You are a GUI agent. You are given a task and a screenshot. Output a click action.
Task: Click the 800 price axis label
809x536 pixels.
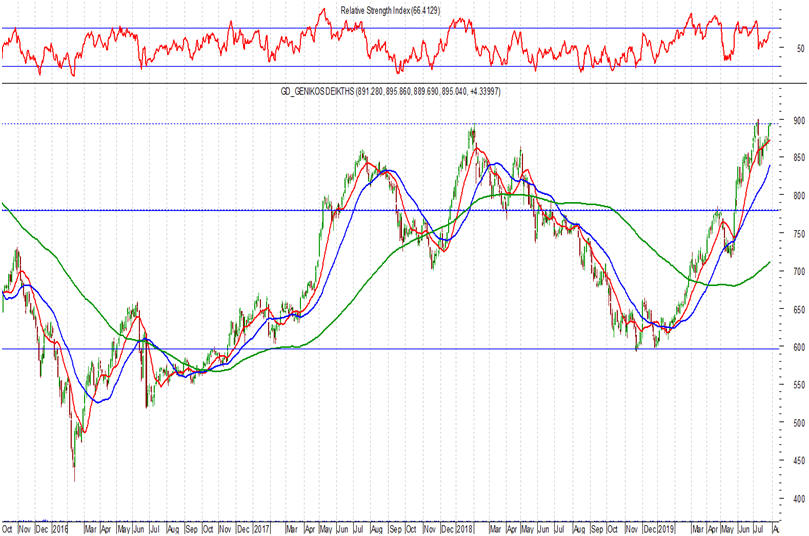(799, 196)
